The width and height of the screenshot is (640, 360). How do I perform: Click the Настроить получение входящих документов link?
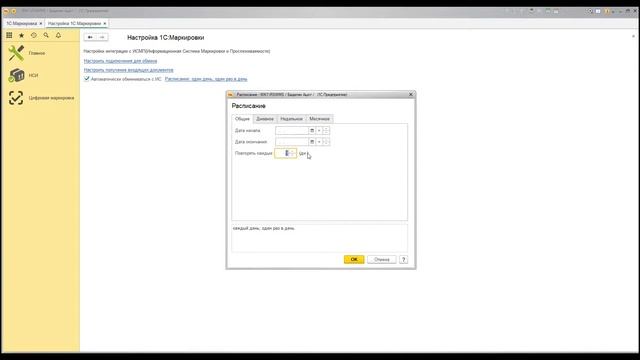[x=129, y=70]
